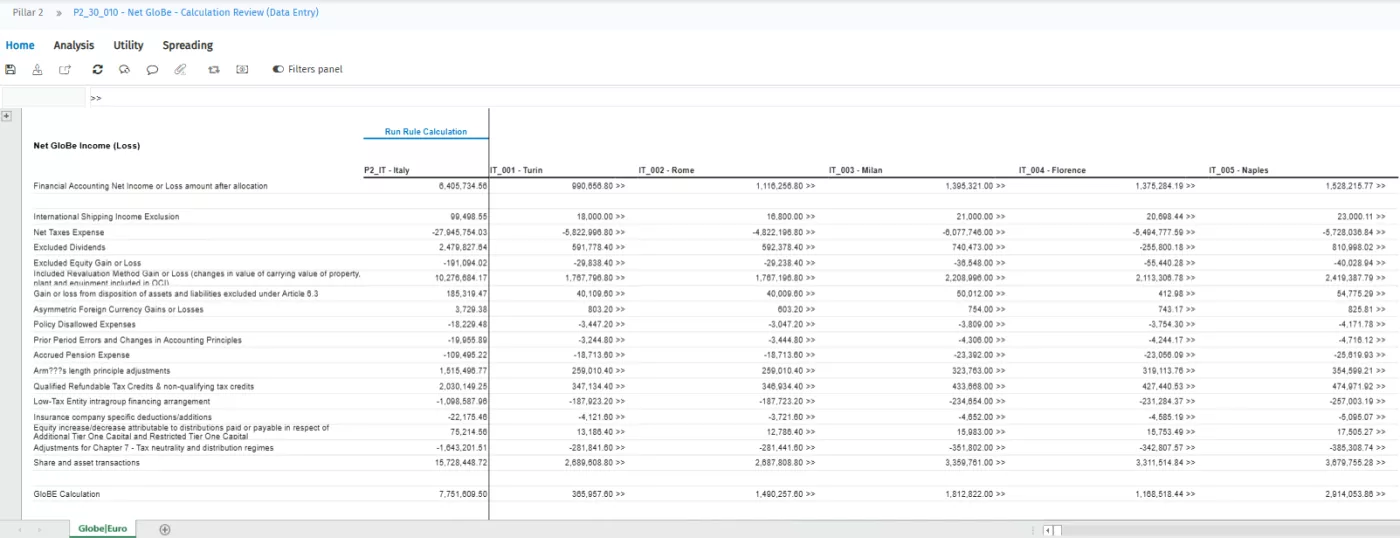Click the Refresh icon in the toolbar
Viewport: 1400px width, 538px height.
97,70
